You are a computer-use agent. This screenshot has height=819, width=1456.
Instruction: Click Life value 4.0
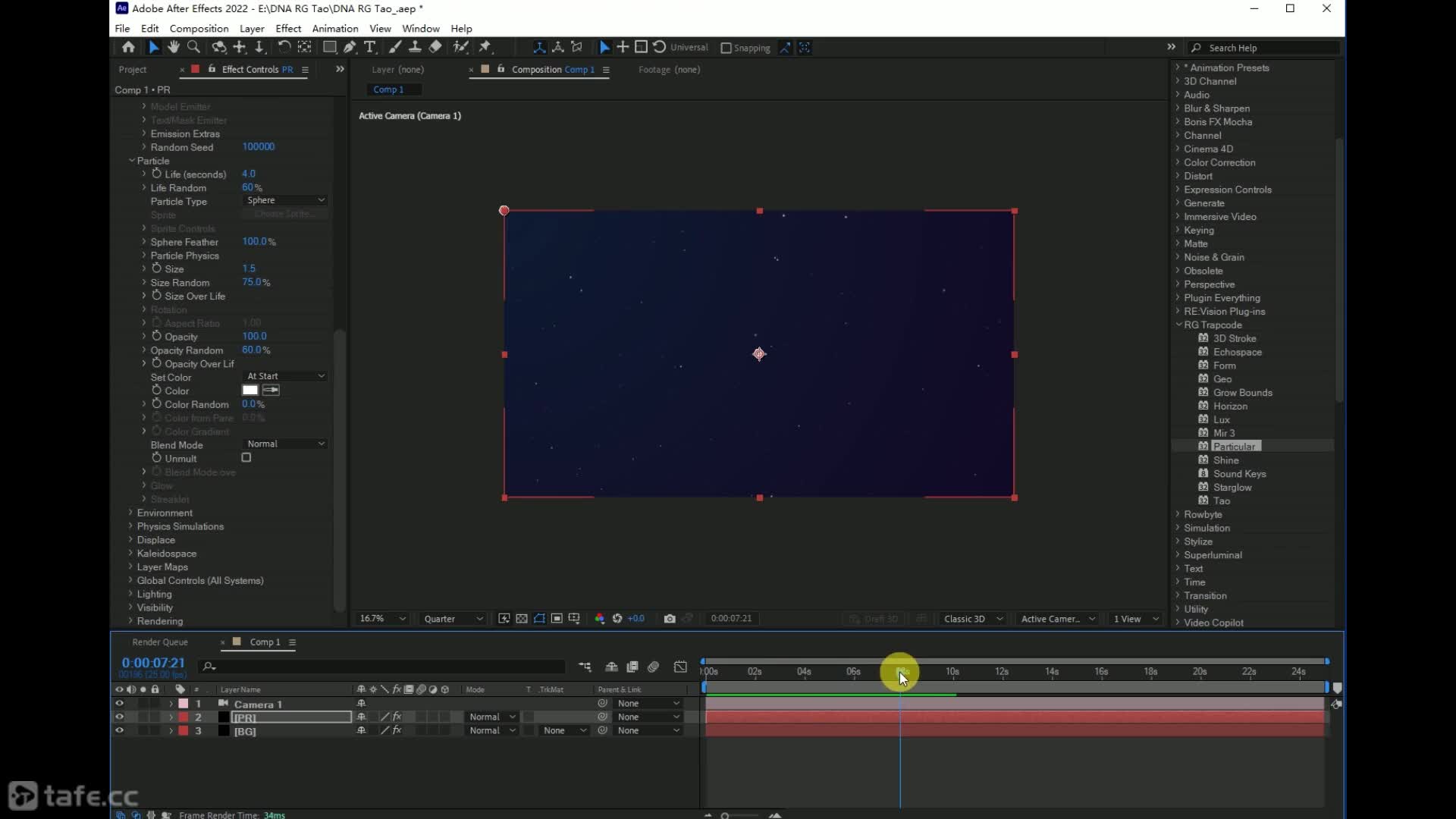(x=249, y=174)
